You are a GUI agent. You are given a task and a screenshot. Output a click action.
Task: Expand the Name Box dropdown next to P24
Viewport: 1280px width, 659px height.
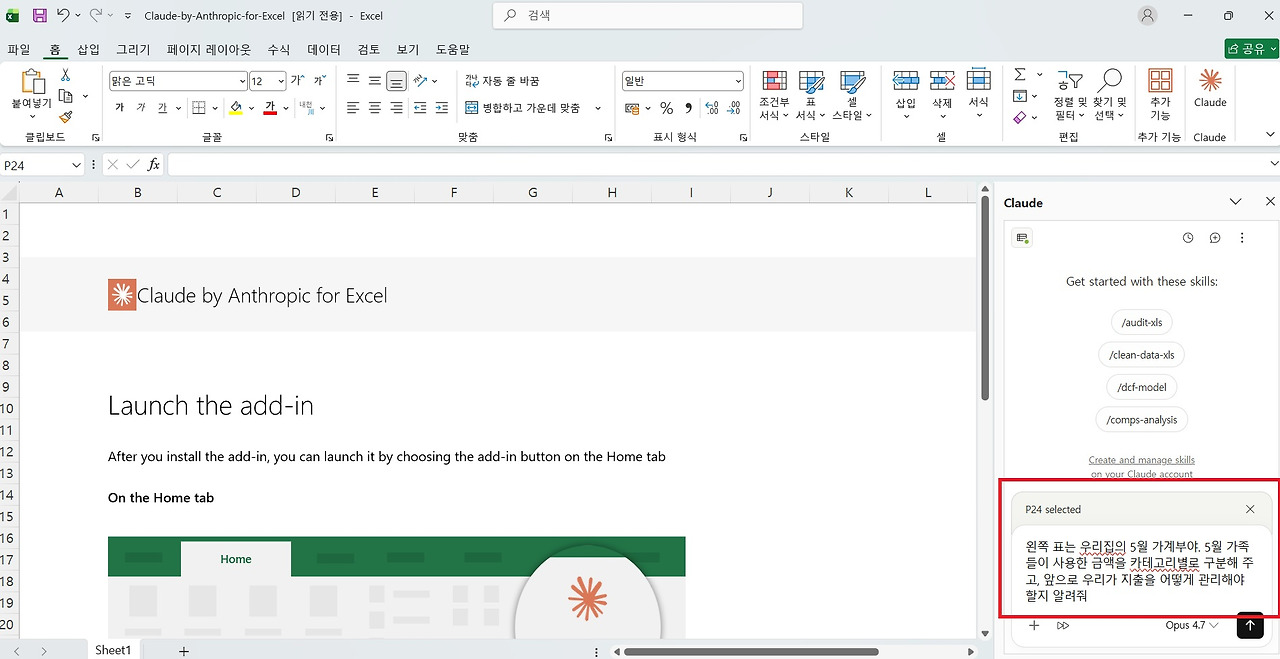(x=76, y=165)
